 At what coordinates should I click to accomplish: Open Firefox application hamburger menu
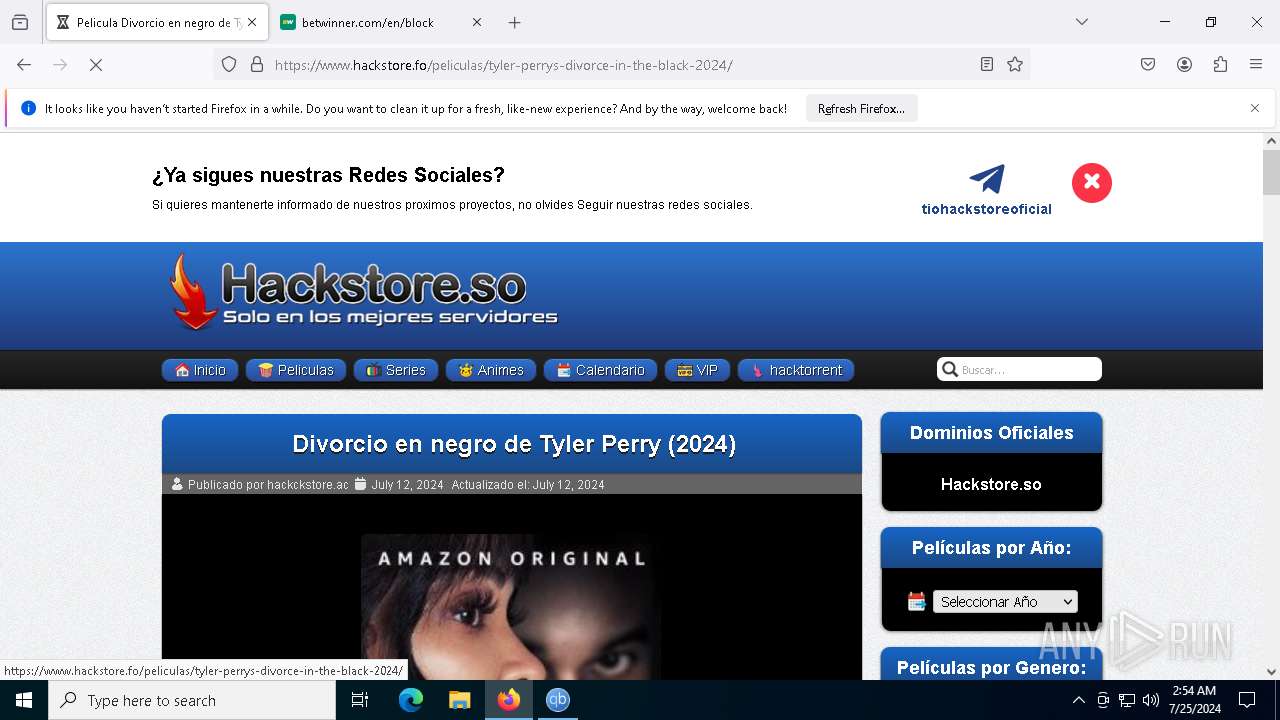[1256, 65]
